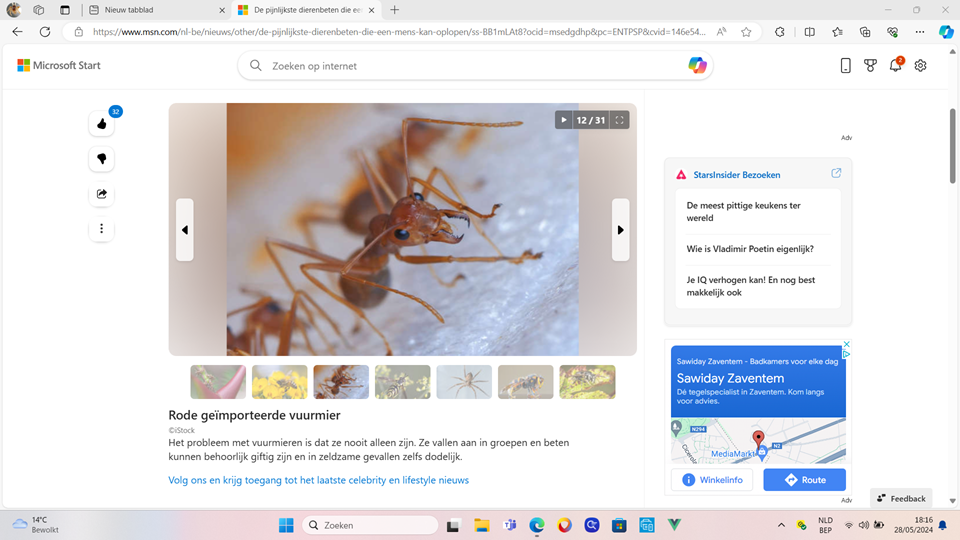Open the share article icon
Screen dimensions: 960x540
(101, 194)
